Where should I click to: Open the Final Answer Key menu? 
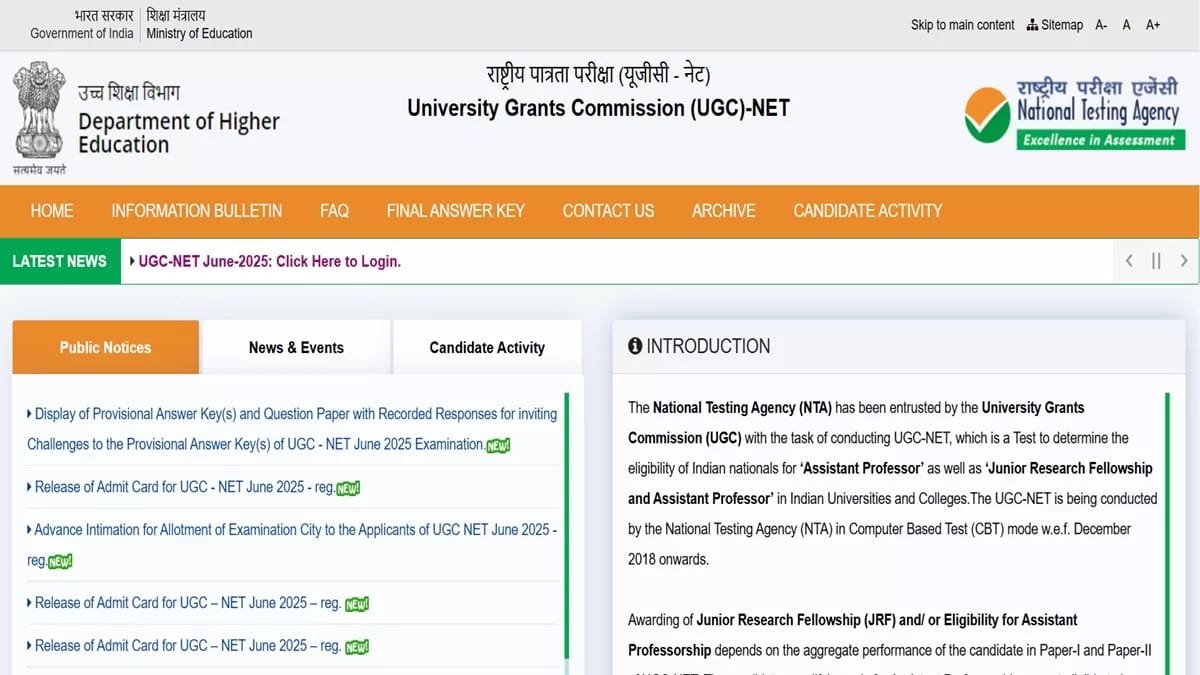pyautogui.click(x=455, y=211)
